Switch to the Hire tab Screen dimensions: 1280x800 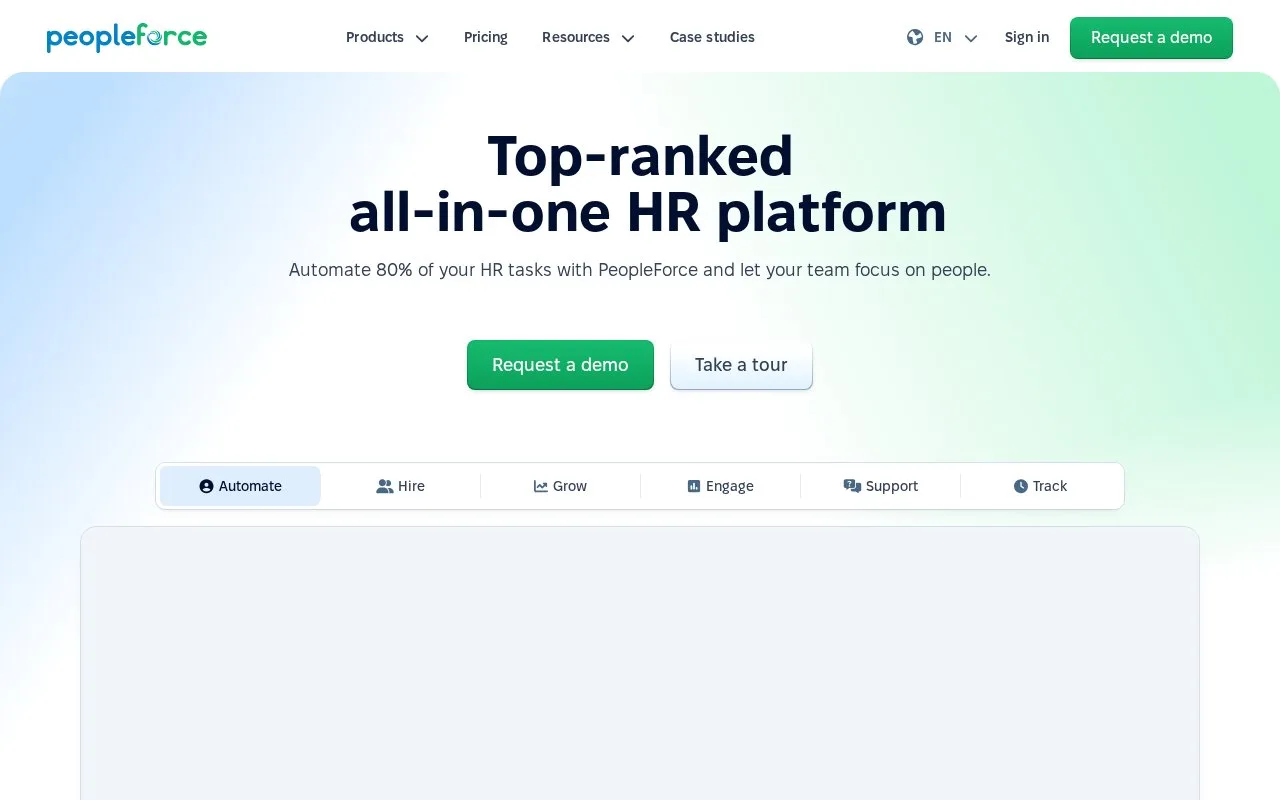(400, 486)
